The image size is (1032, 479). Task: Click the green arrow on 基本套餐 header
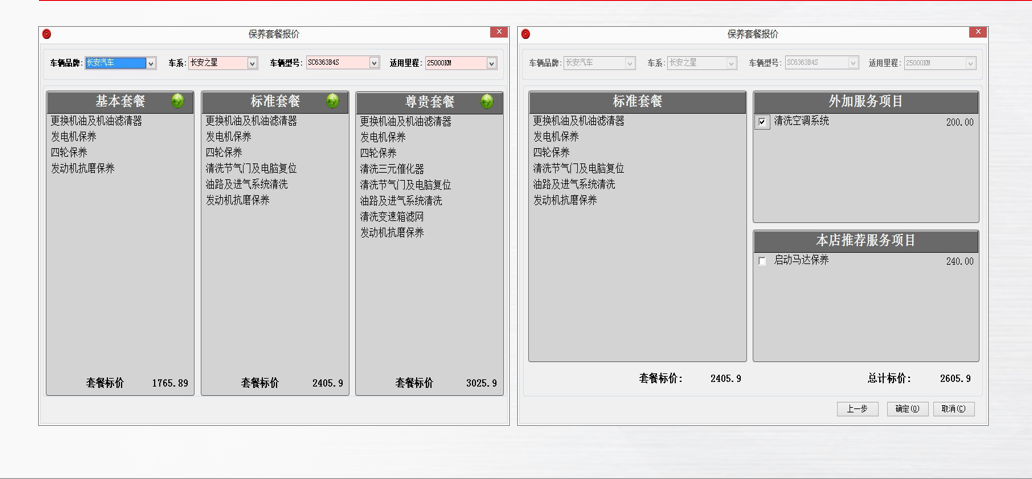click(x=178, y=101)
